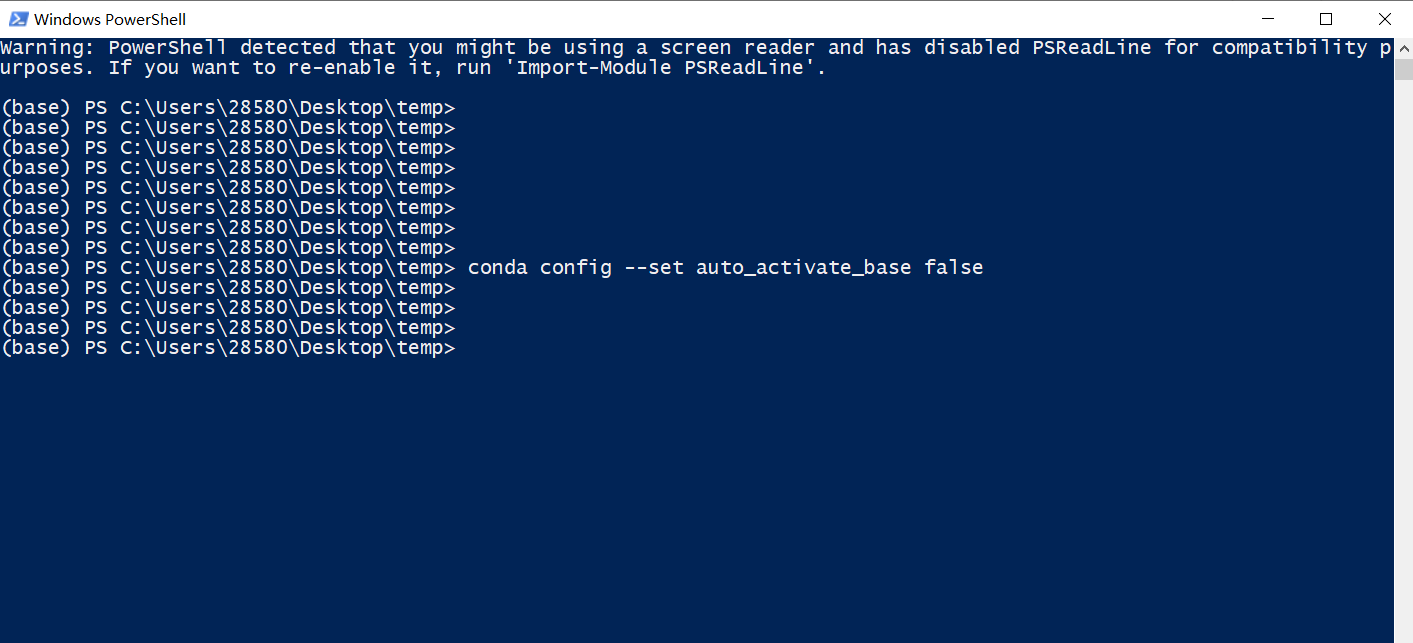Viewport: 1413px width, 643px height.
Task: Click the minimize button
Action: 1268,18
